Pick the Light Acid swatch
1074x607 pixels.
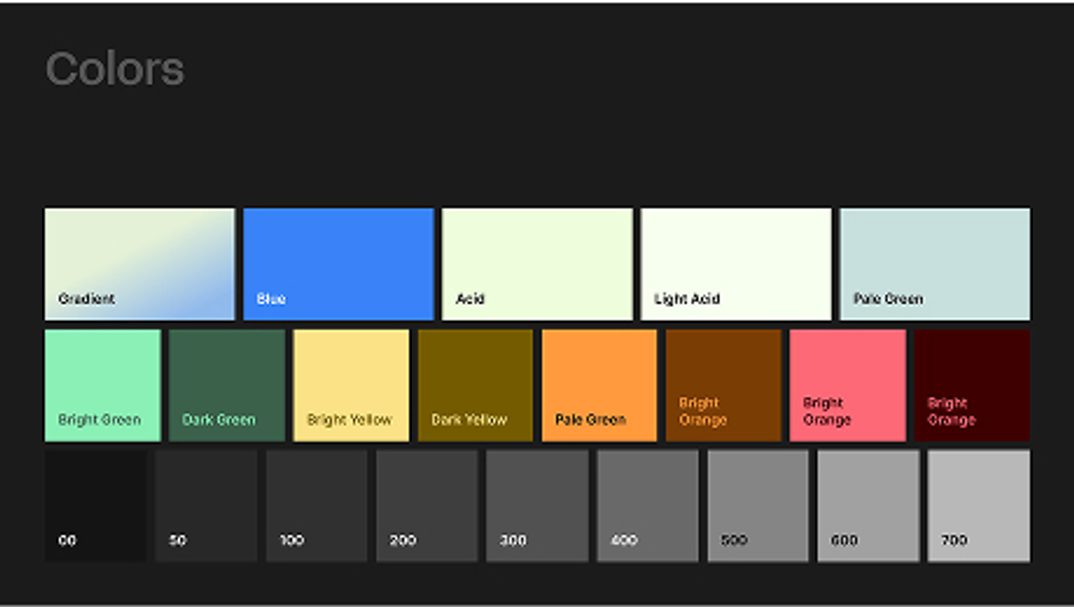[x=735, y=264]
